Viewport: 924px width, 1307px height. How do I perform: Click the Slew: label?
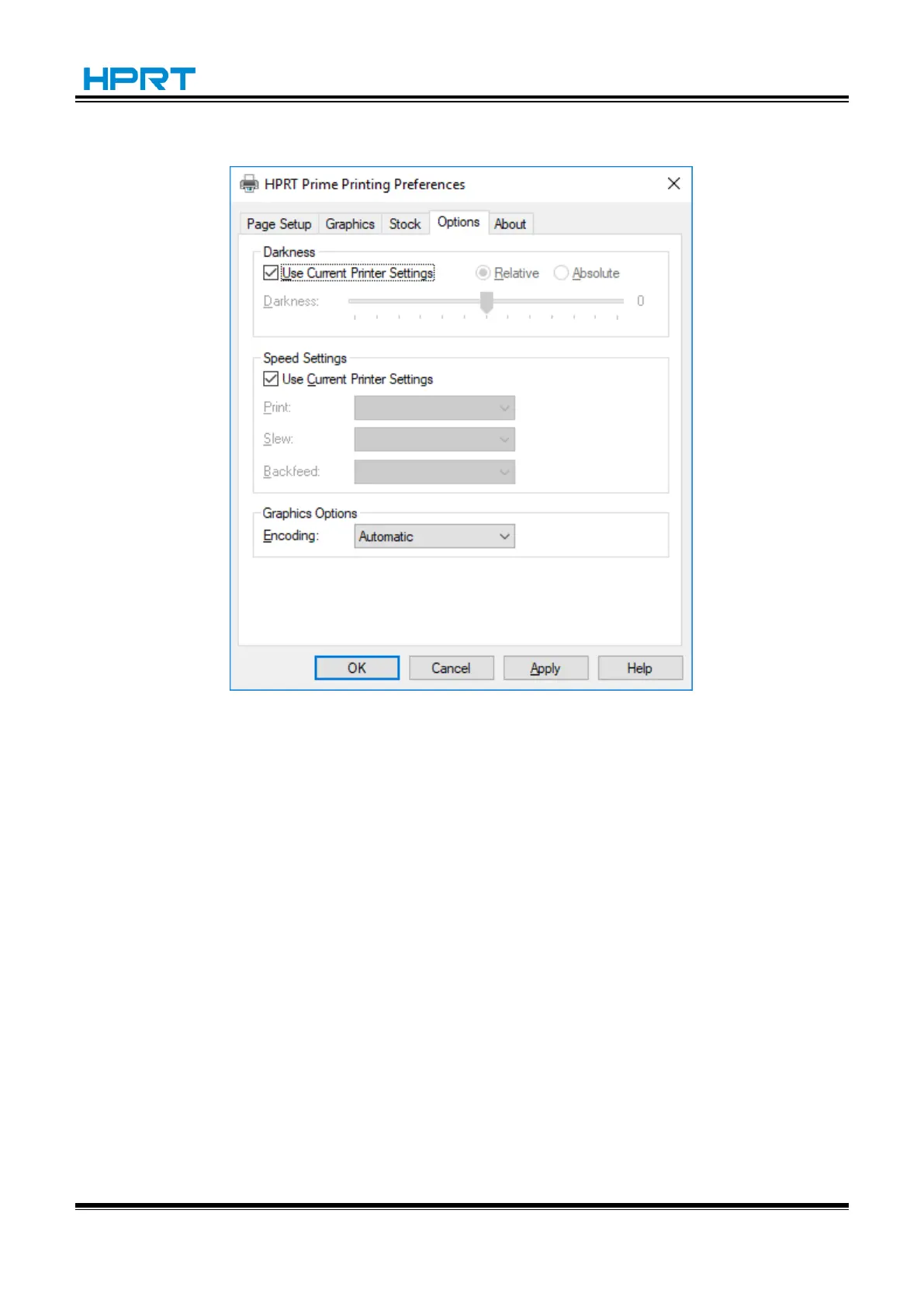(x=279, y=439)
